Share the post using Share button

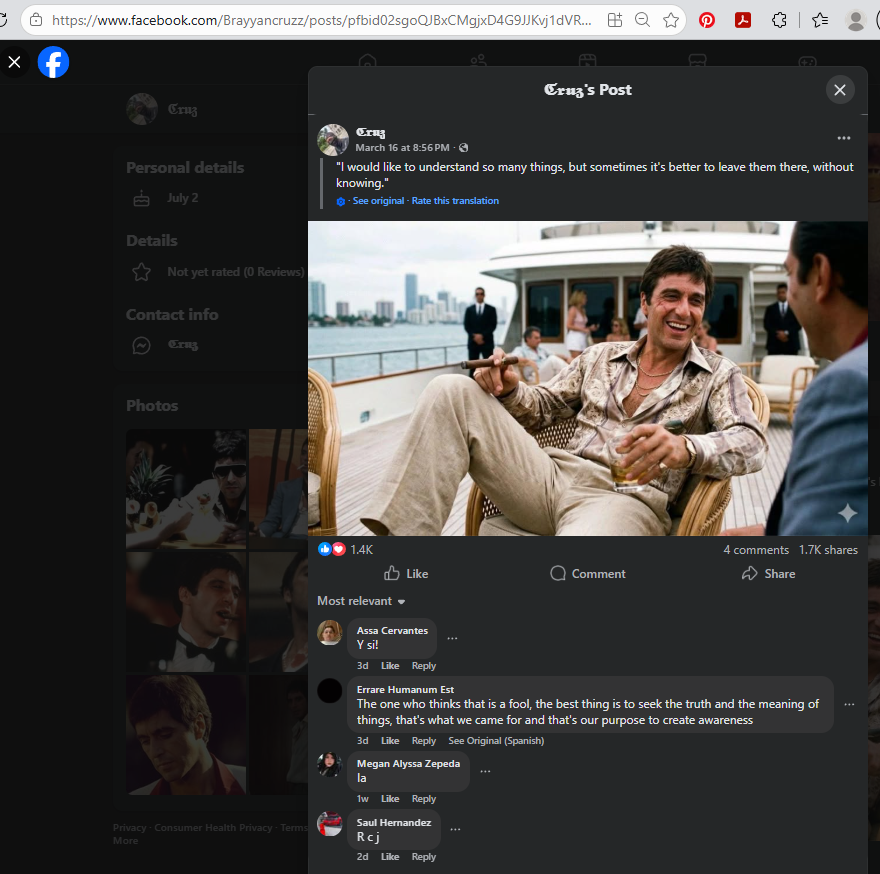pos(768,574)
